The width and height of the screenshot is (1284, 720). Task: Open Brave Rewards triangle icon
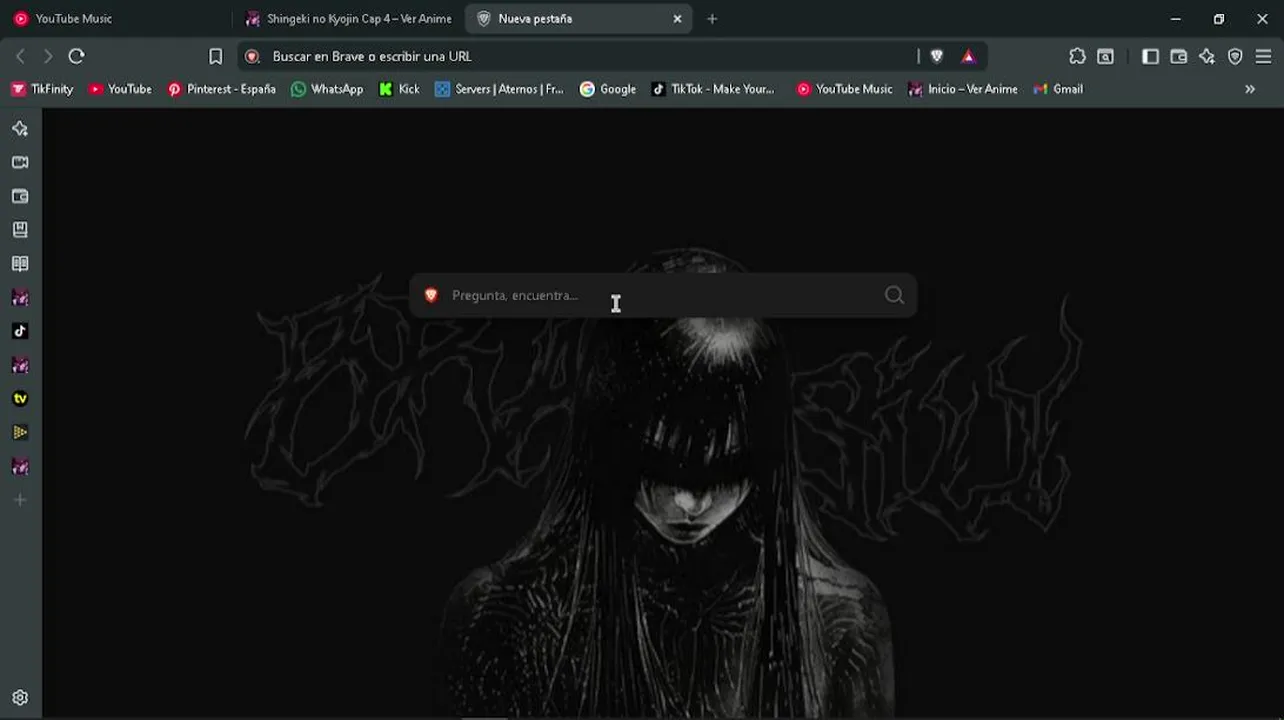[x=968, y=57]
